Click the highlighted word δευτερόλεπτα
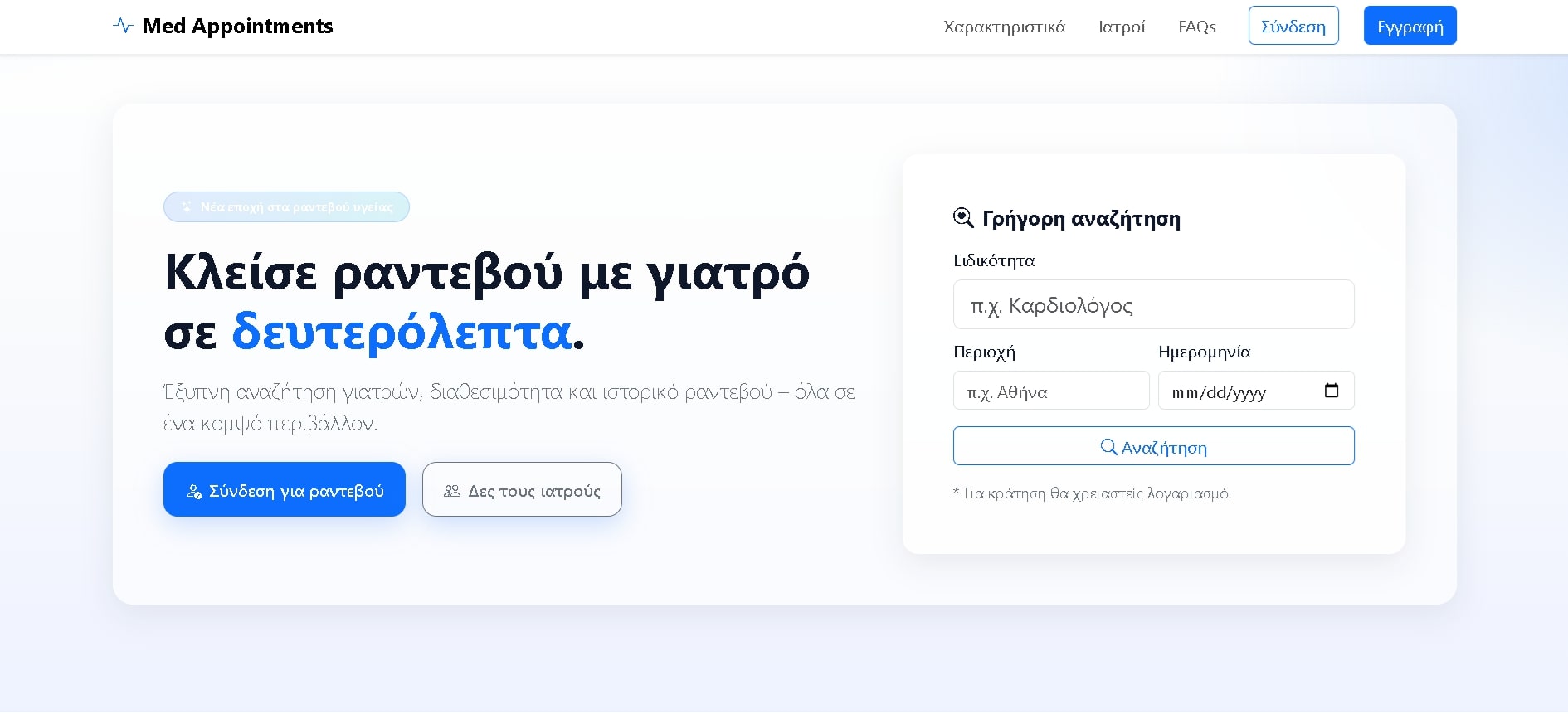The width and height of the screenshot is (1568, 714). 402,332
